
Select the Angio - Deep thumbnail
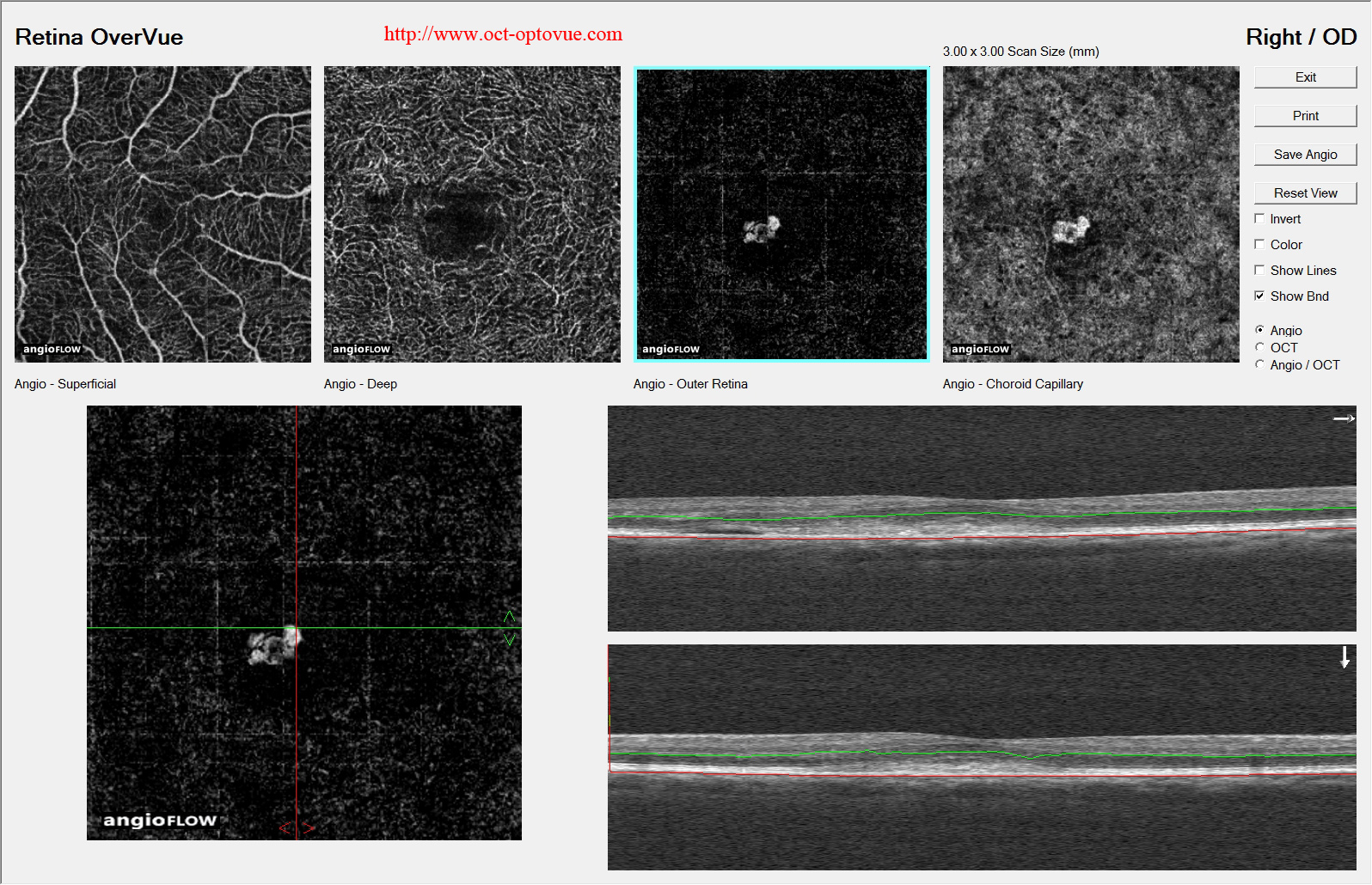tap(472, 214)
